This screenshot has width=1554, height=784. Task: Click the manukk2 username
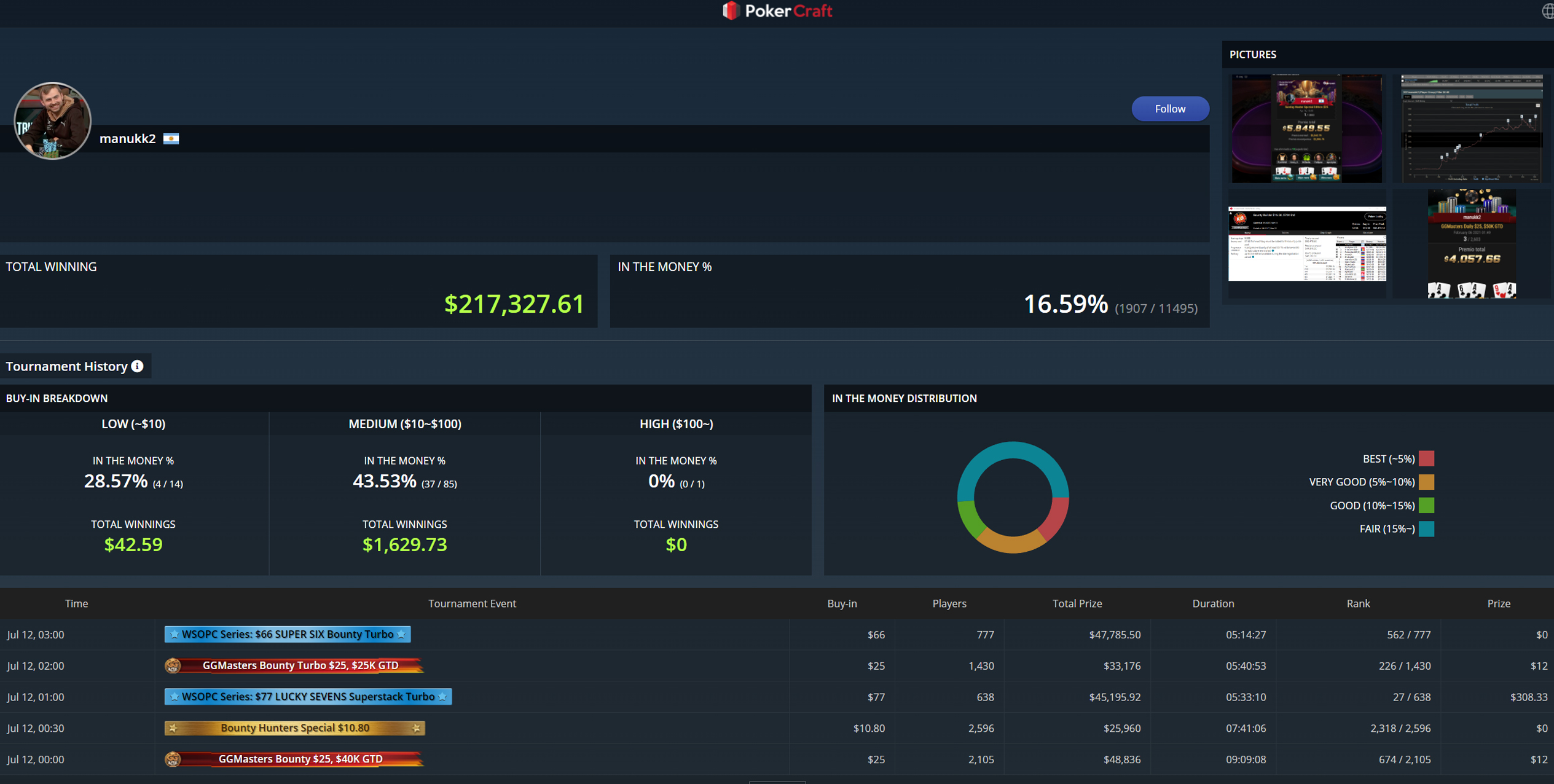coord(127,139)
